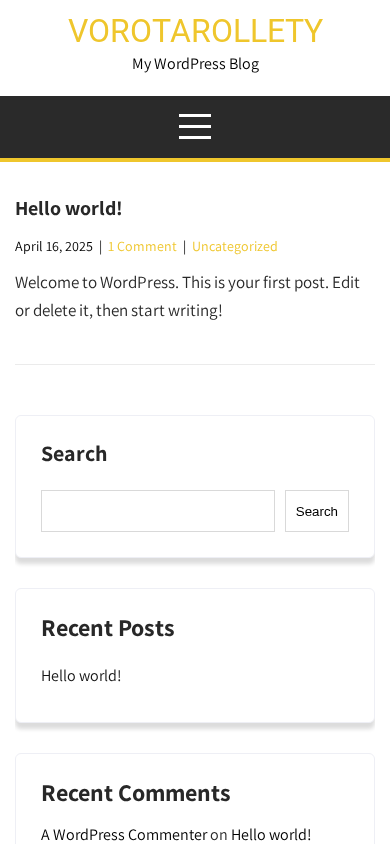Screen dimensions: 390x844
Task: Open the Uncategorized category link
Action: [x=235, y=247]
